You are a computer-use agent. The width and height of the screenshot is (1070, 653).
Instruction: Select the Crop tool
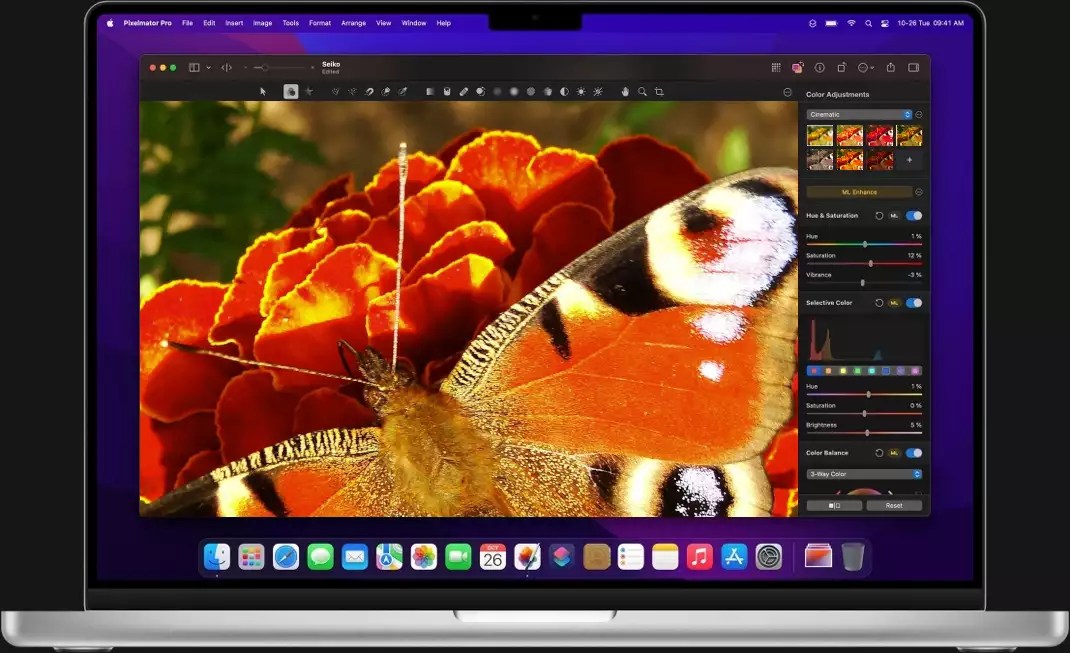(x=661, y=91)
